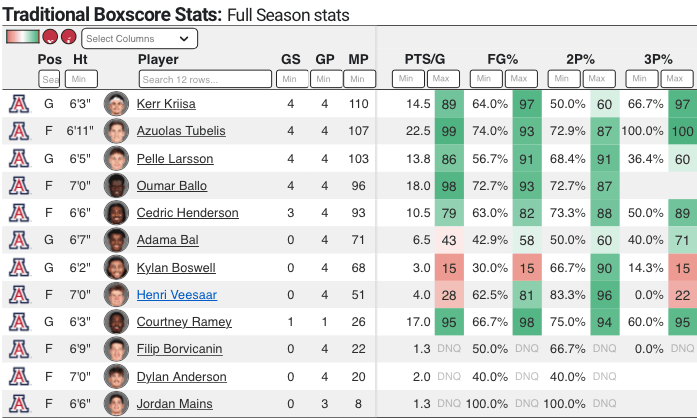Click the first red circle toggle icon
The height and width of the screenshot is (418, 697).
tap(50, 37)
